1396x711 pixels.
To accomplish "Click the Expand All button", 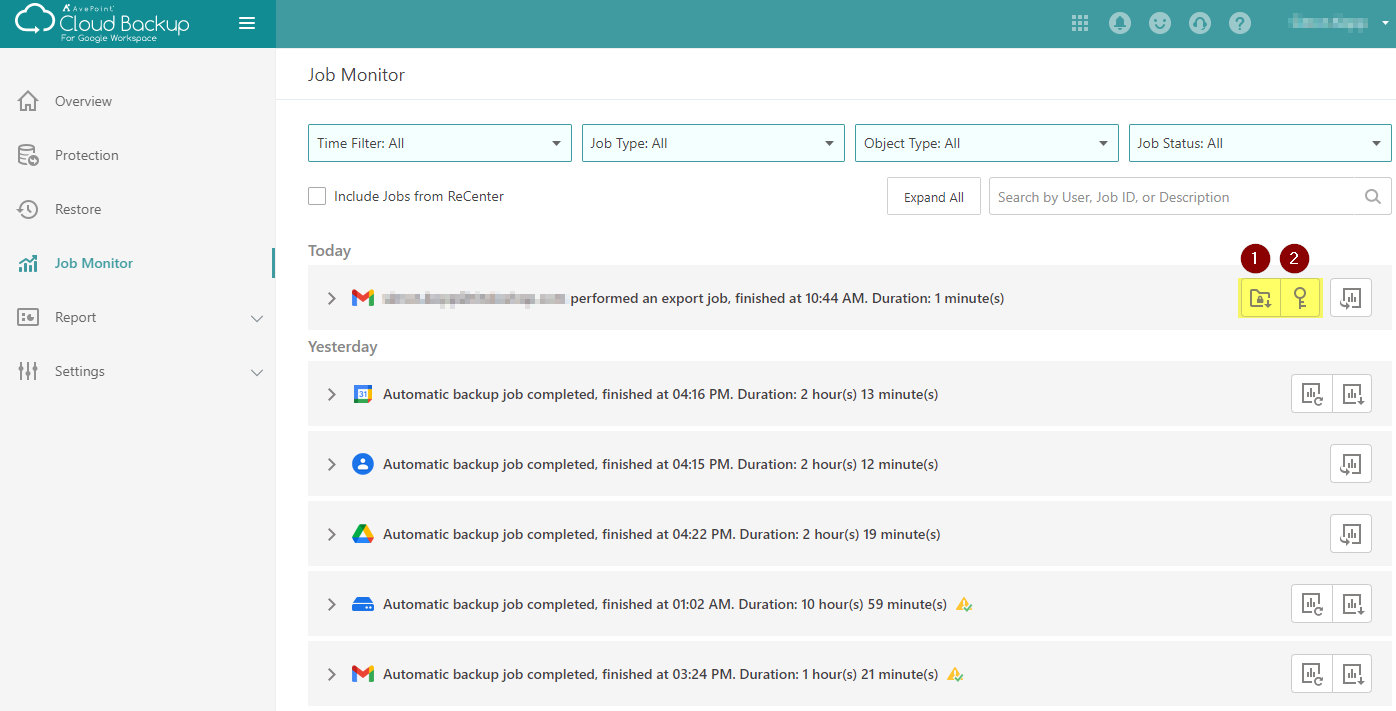I will [x=933, y=196].
